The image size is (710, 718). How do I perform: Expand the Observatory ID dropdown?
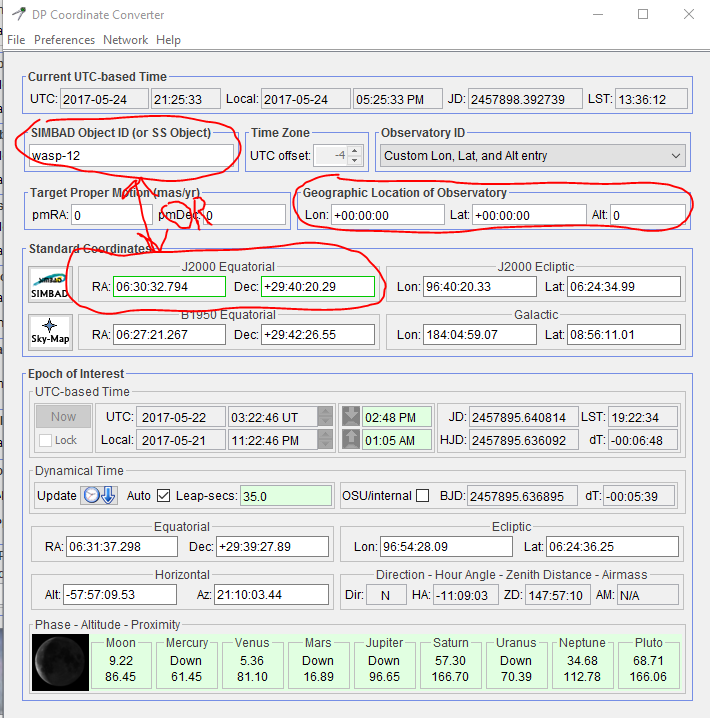(676, 156)
